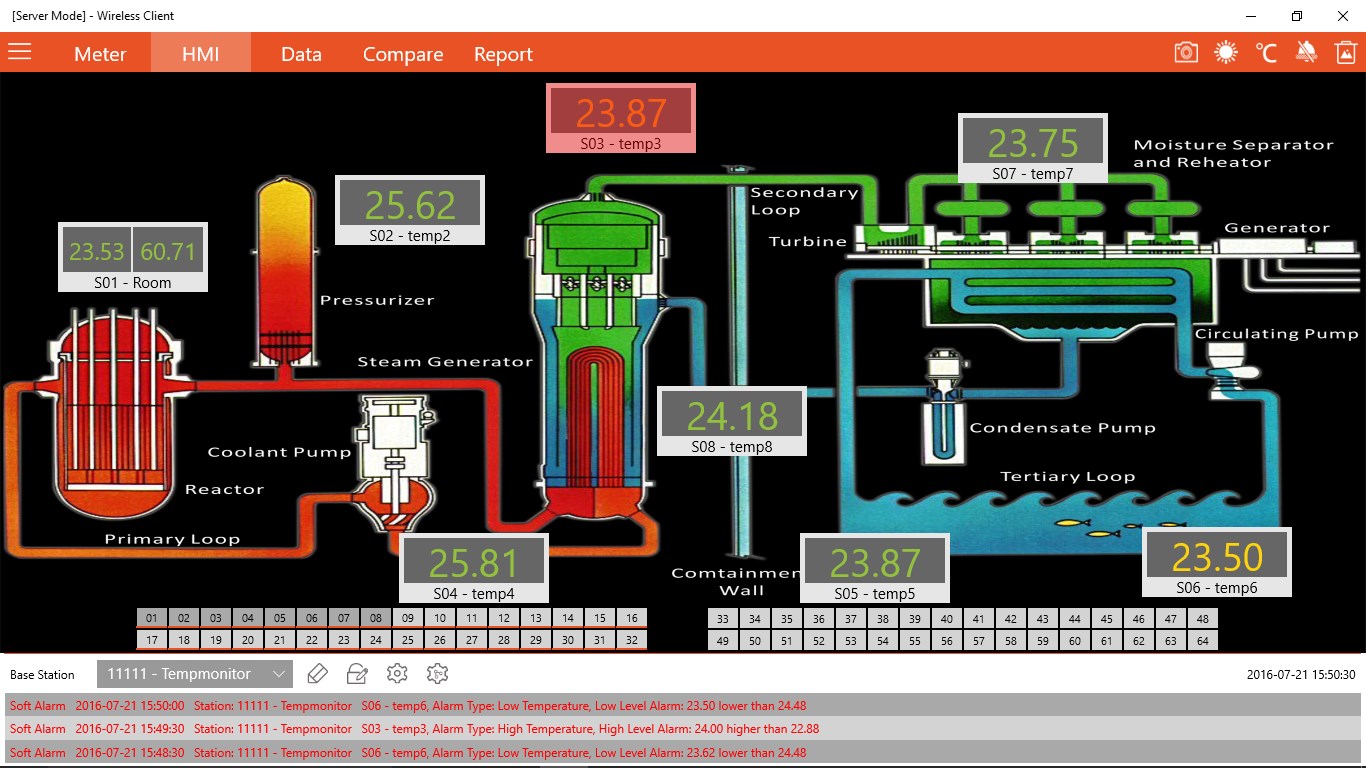Select sensor S02 - temp2 reading
Viewport: 1366px width, 768px height.
coord(410,210)
